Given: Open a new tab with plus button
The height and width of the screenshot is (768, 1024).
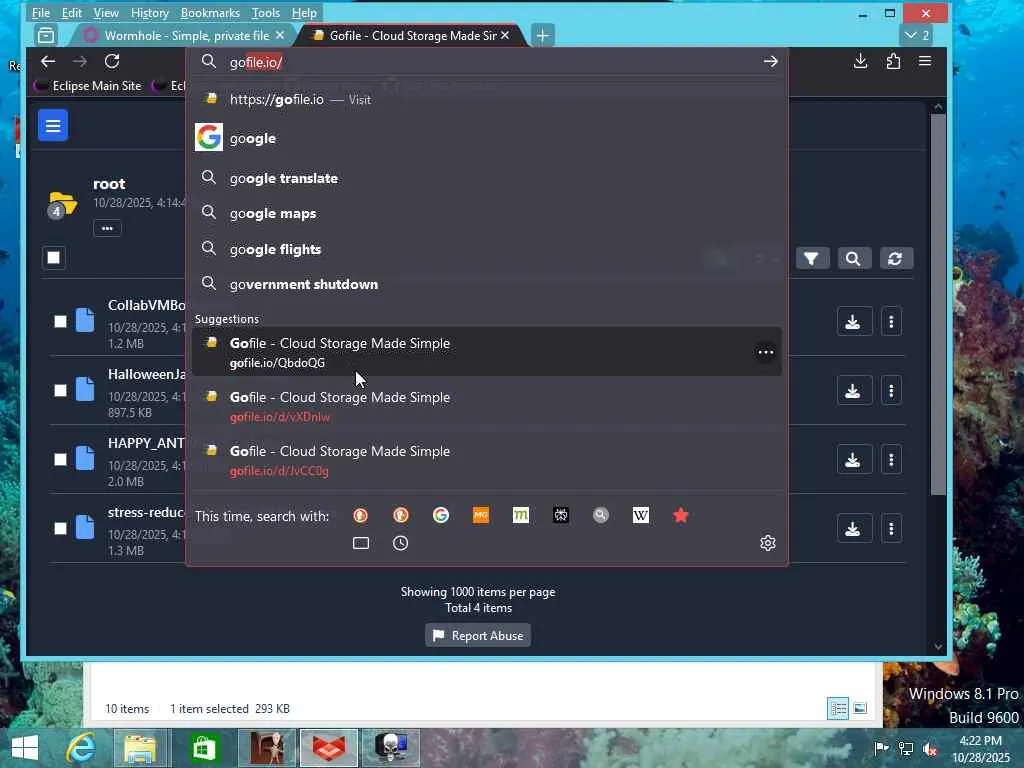Looking at the screenshot, I should pyautogui.click(x=542, y=35).
